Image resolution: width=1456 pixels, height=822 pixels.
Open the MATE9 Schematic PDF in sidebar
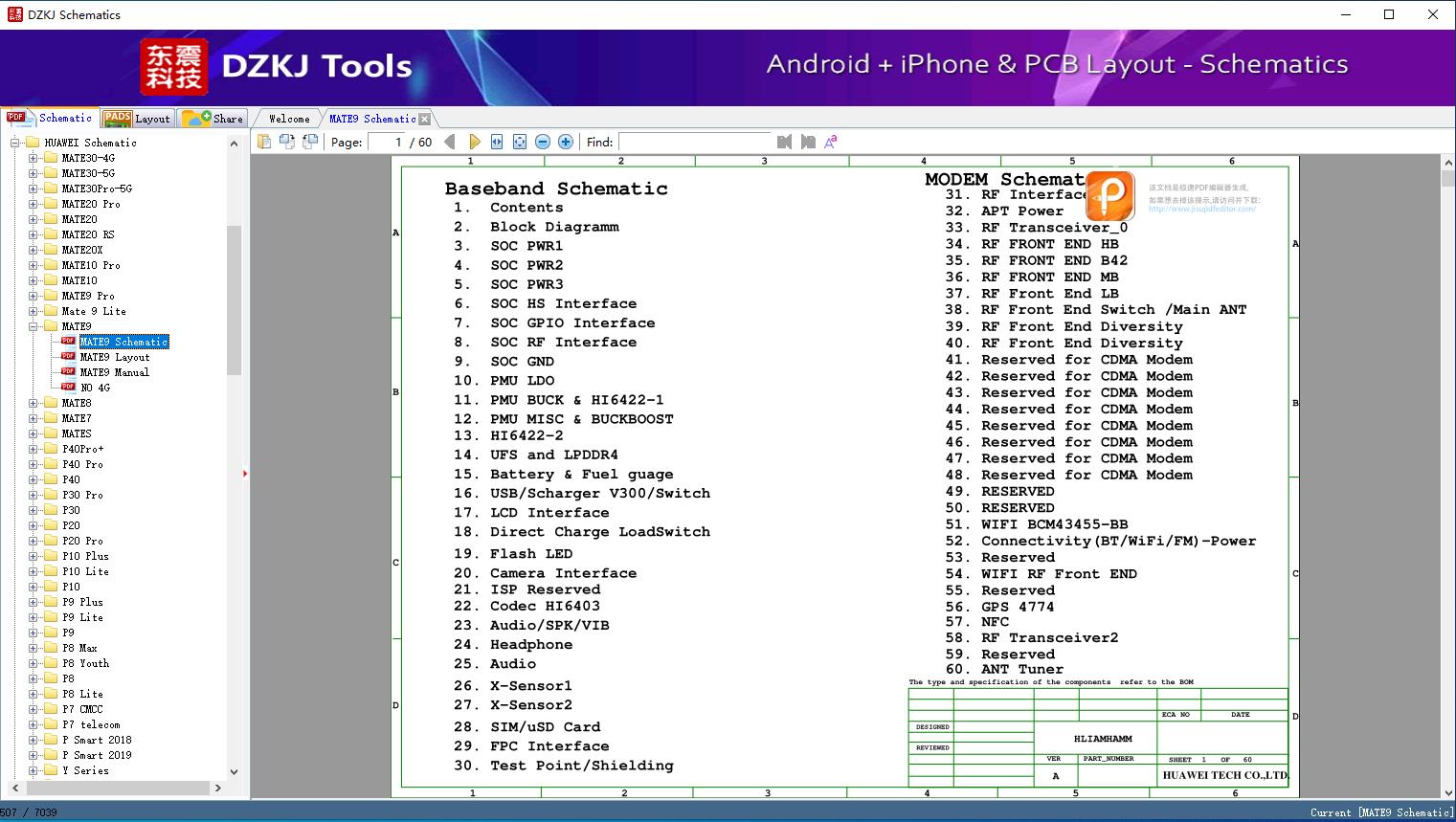pos(124,341)
